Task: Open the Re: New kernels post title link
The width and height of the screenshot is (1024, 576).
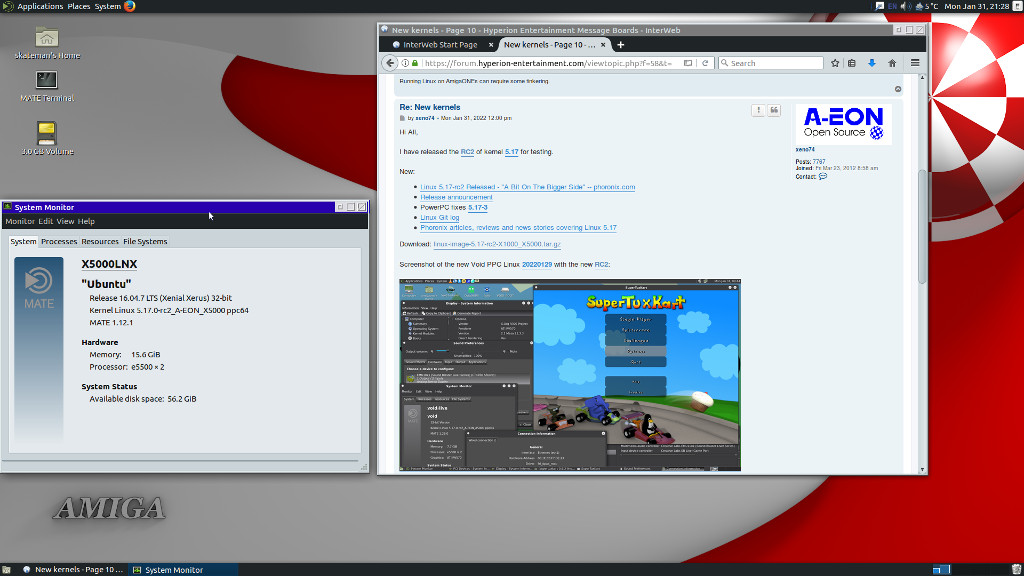Action: point(430,107)
